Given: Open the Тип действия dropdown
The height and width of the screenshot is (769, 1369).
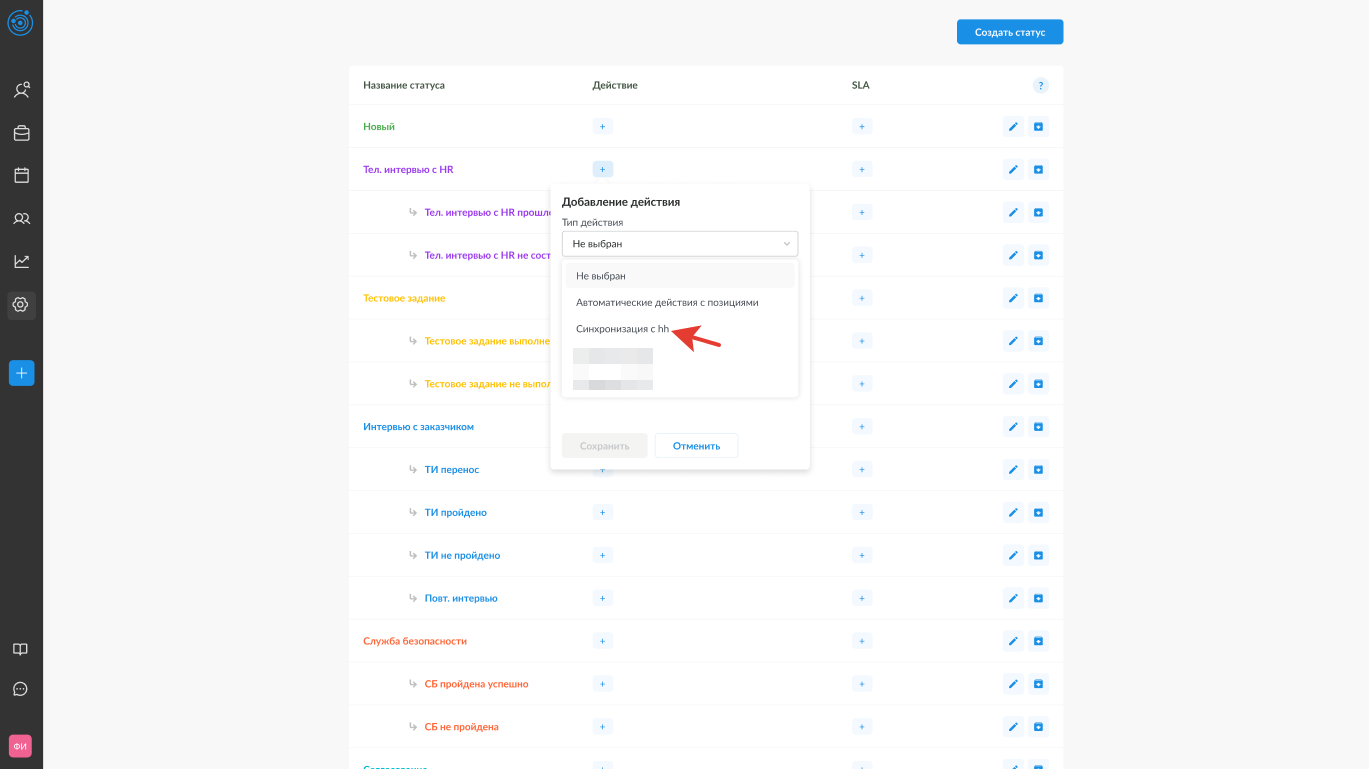Looking at the screenshot, I should tap(680, 244).
